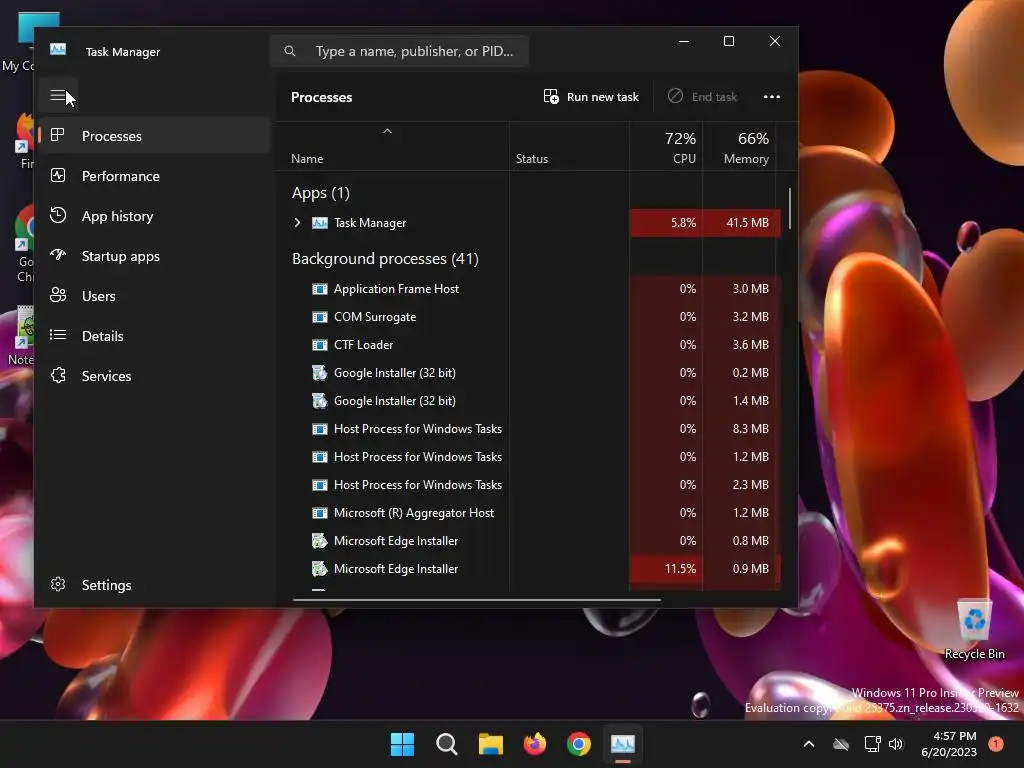
Task: Launch Firefox from the taskbar
Action: 535,744
